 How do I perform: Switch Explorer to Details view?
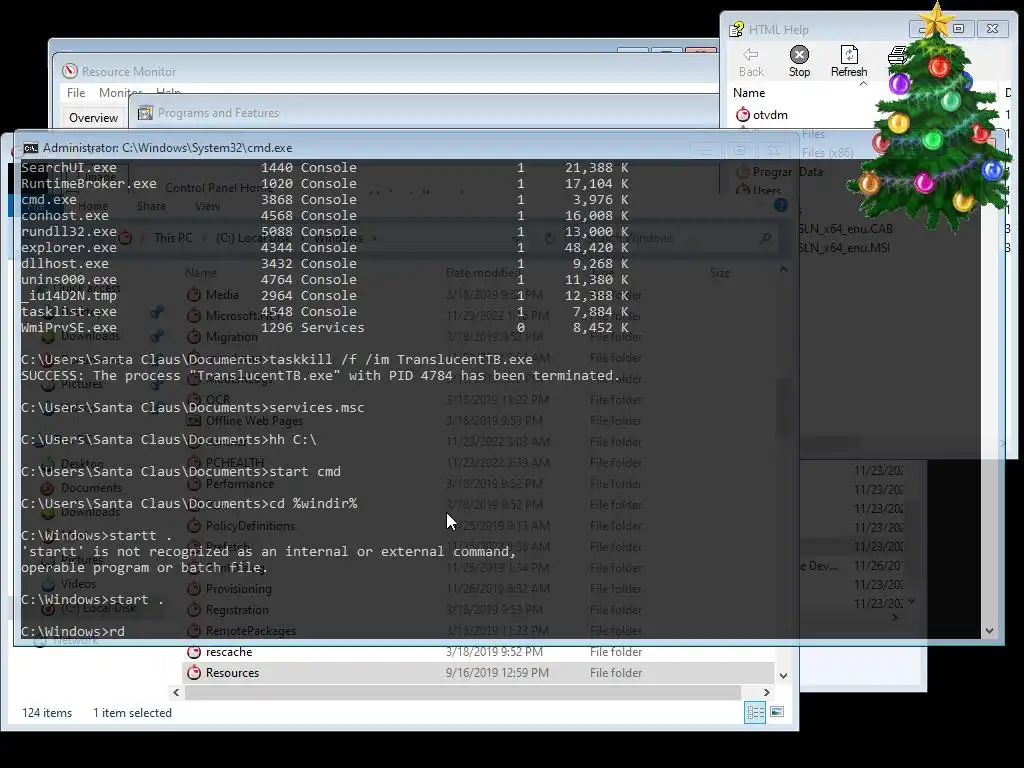[756, 712]
